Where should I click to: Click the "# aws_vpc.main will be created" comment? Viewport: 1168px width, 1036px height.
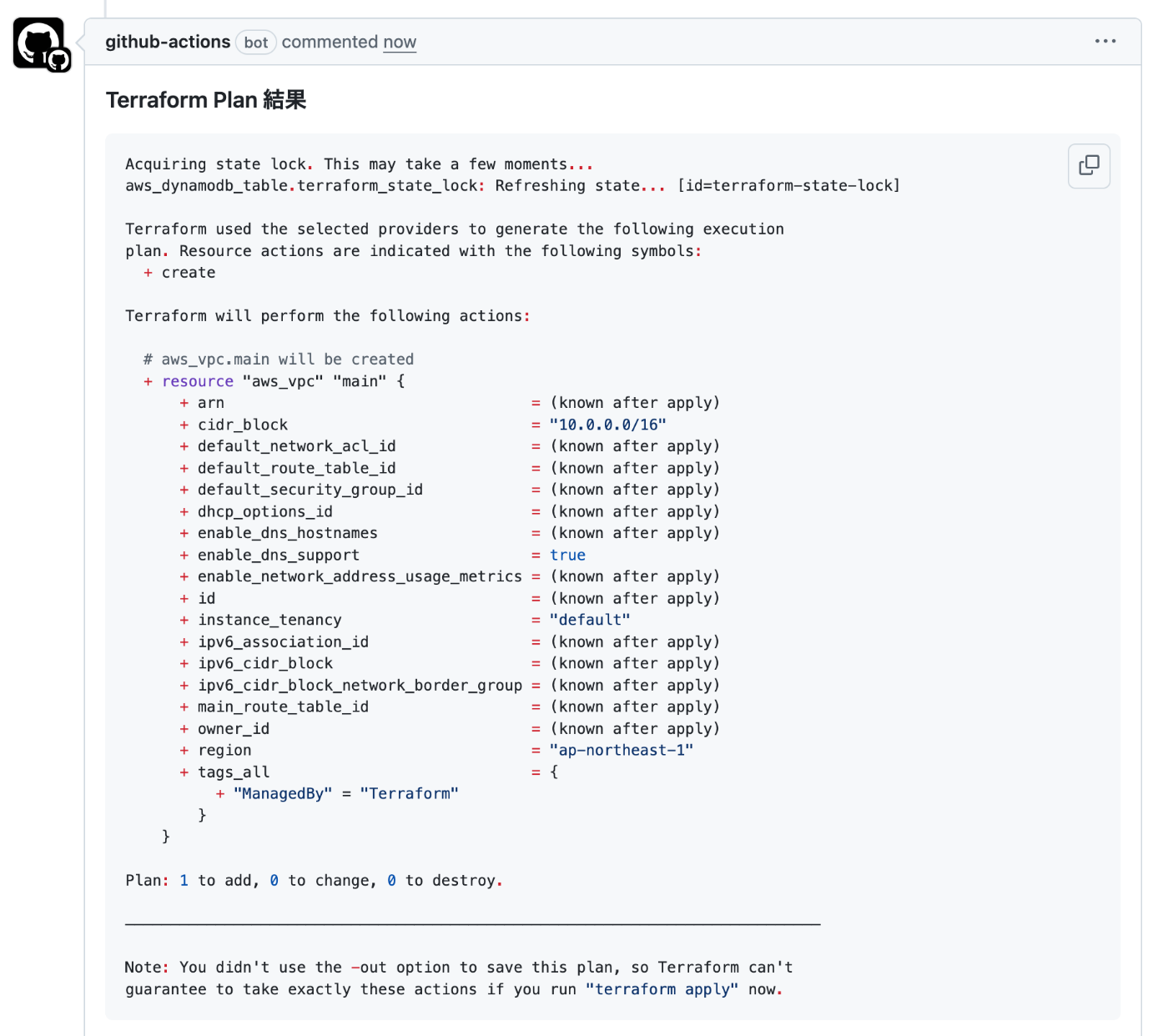coord(279,360)
